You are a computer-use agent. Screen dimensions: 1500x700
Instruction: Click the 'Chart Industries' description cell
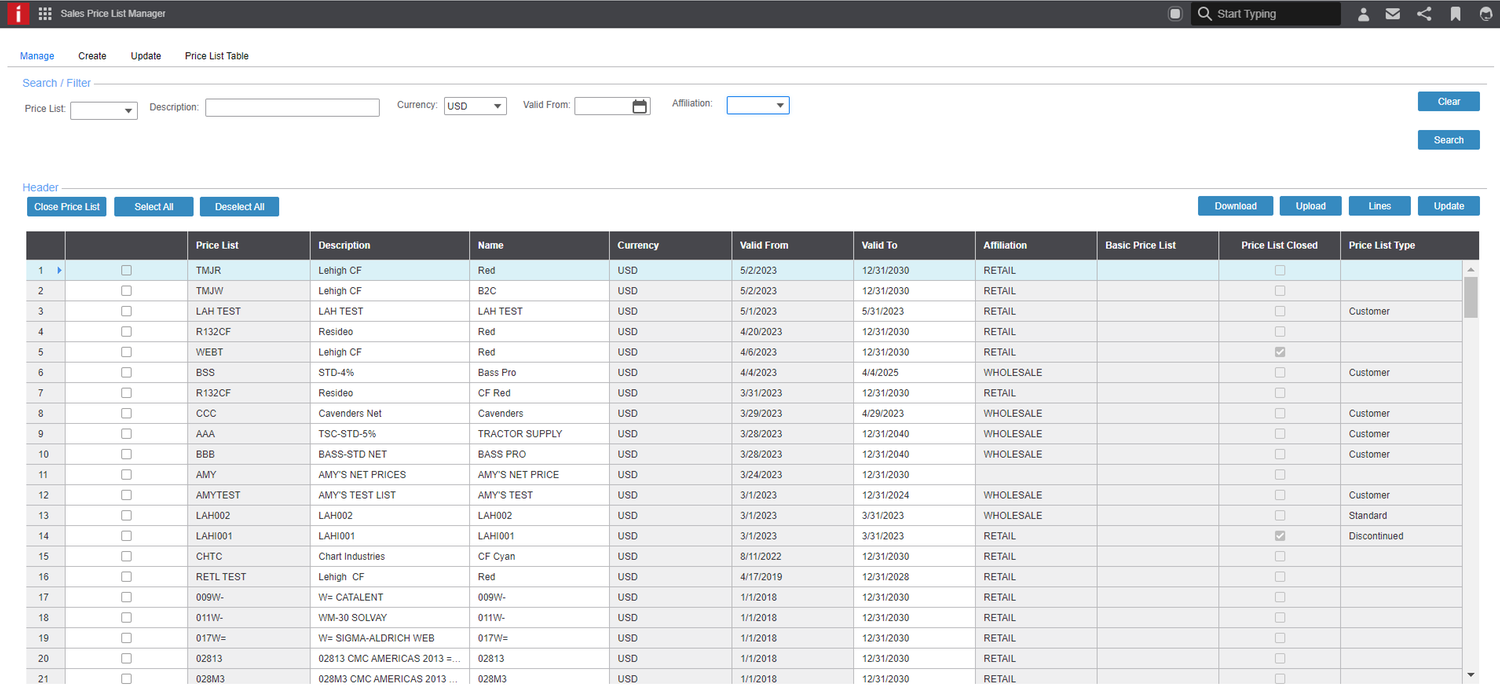pyautogui.click(x=390, y=556)
